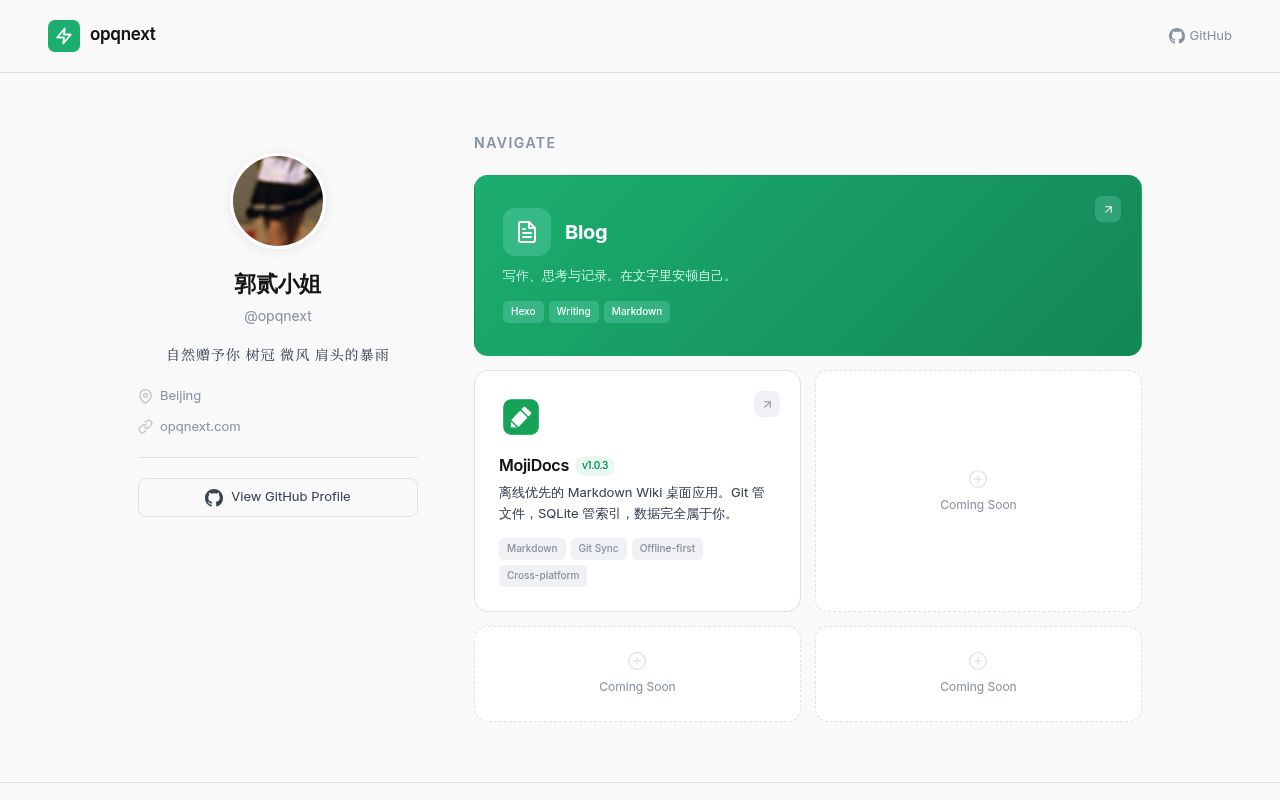1280x800 pixels.
Task: Open the GitHub link in header
Action: coord(1200,36)
